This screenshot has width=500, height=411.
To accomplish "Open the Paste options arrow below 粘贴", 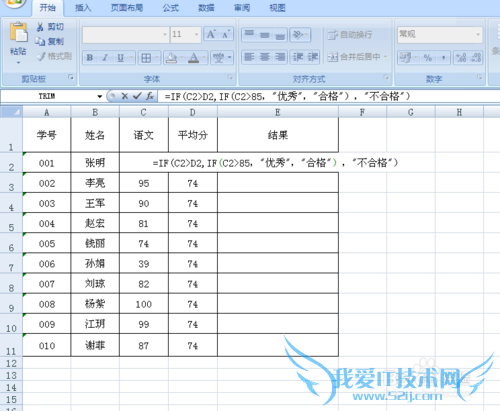I will pos(18,62).
